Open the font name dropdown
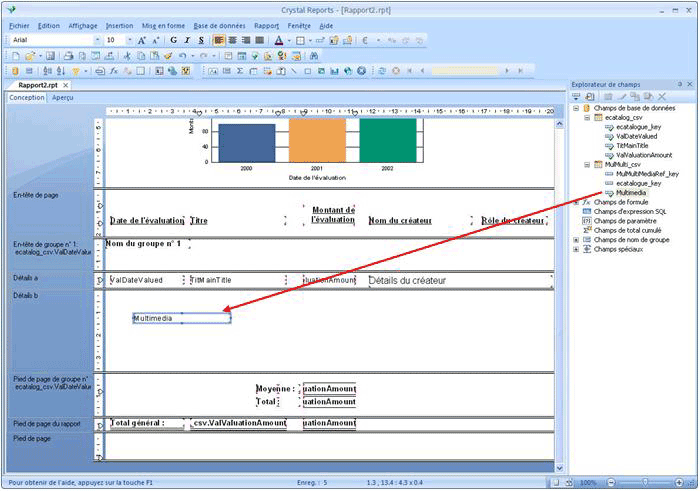Image resolution: width=700 pixels, height=491 pixels. tap(97, 40)
